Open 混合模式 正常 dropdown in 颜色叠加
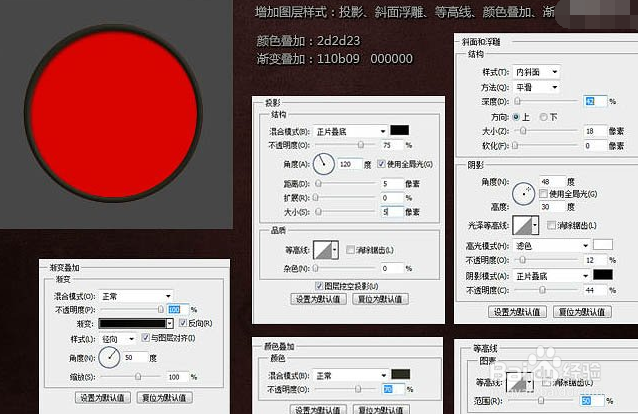638x414 pixels. click(350, 375)
